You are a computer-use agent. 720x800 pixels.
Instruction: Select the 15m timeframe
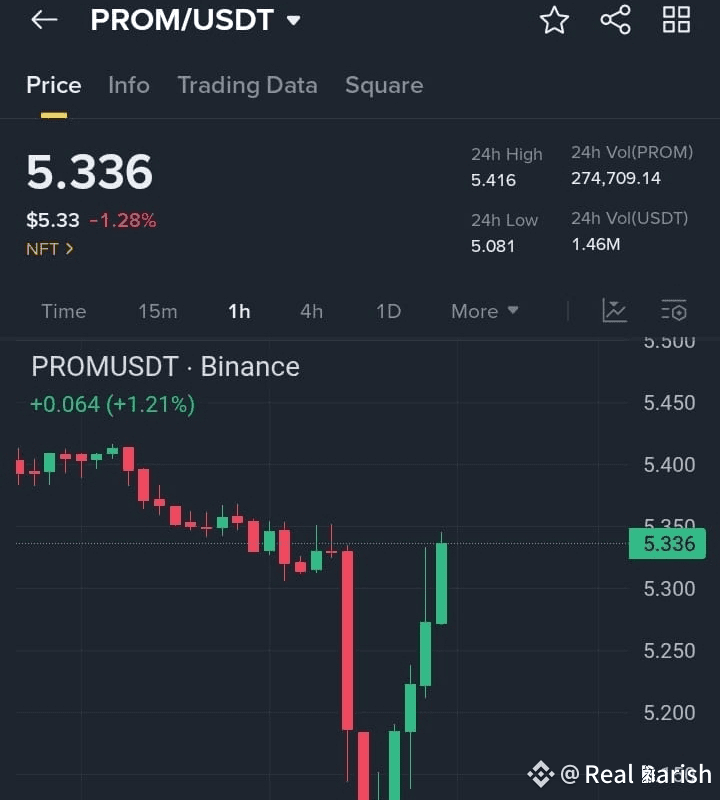[x=158, y=311]
